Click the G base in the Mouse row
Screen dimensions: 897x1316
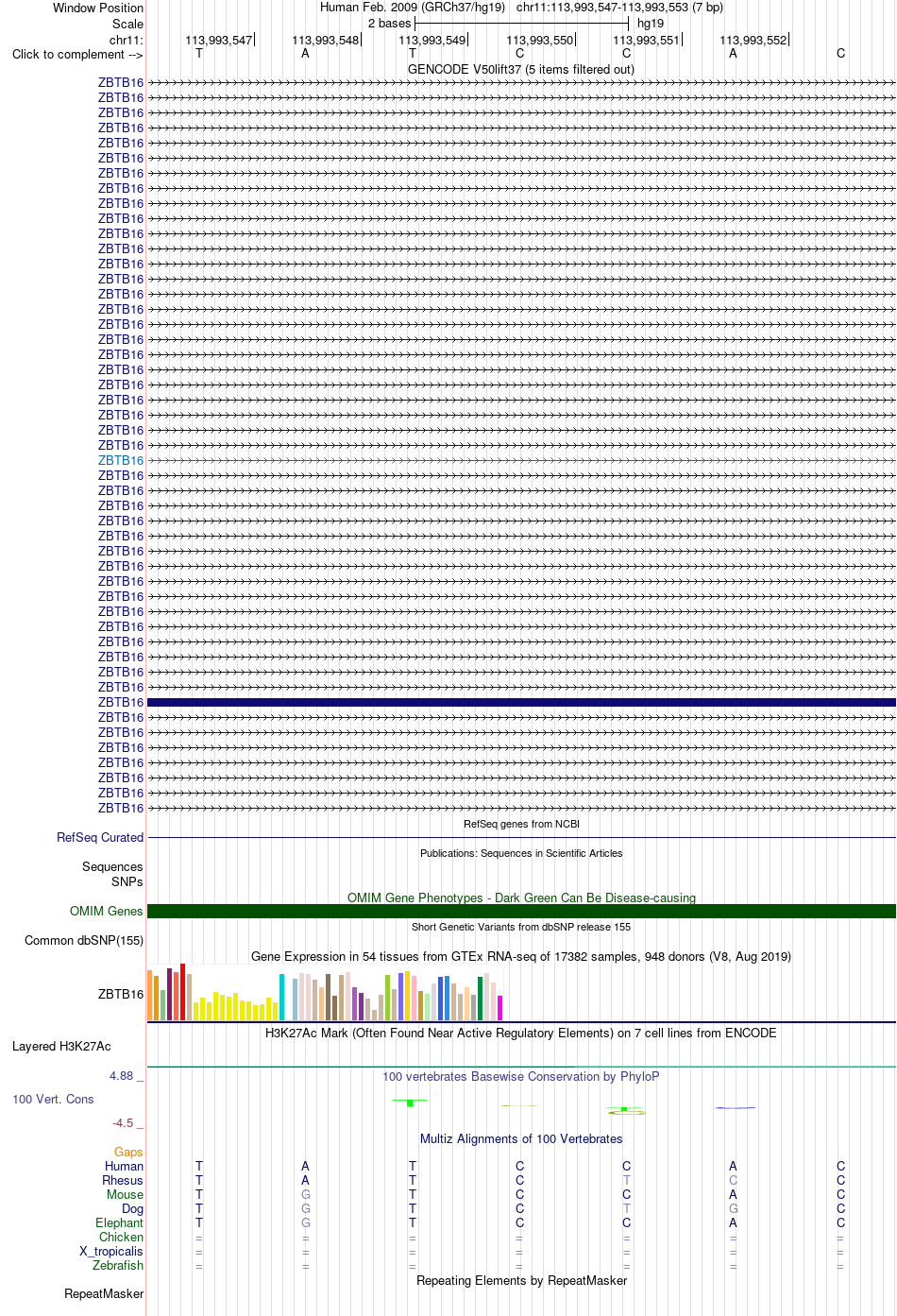click(x=305, y=1194)
